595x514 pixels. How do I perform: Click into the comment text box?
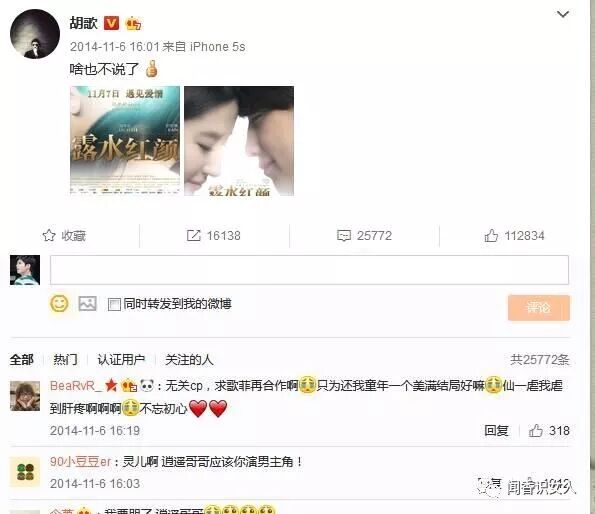[309, 270]
